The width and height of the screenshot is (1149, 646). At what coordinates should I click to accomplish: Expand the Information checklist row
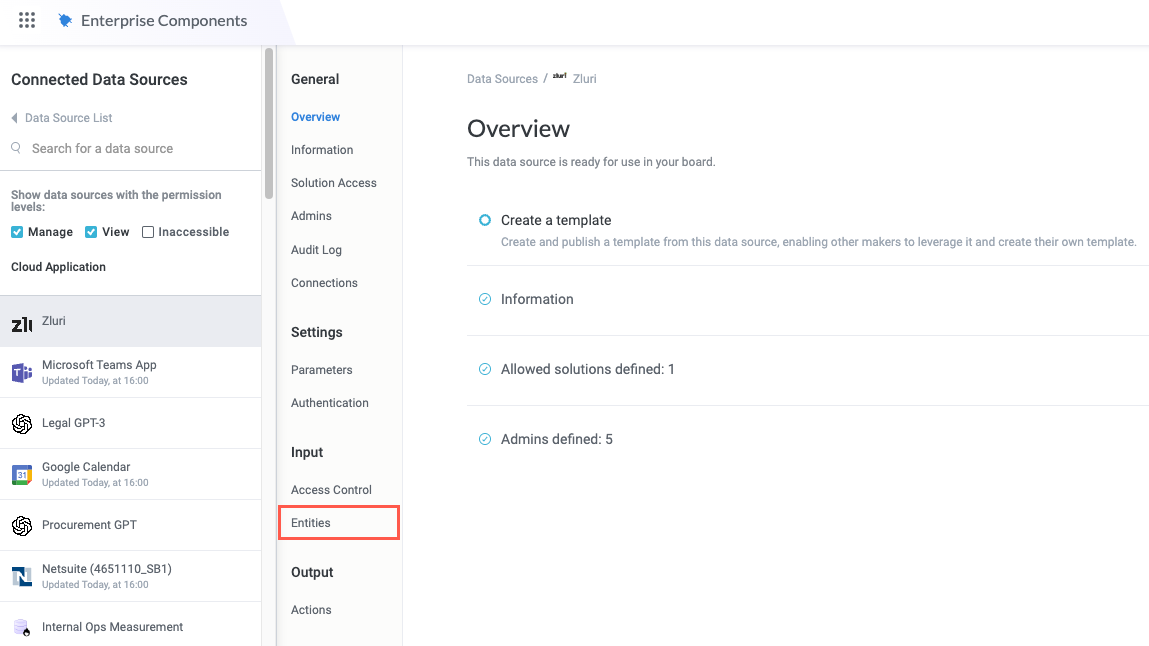(x=537, y=299)
